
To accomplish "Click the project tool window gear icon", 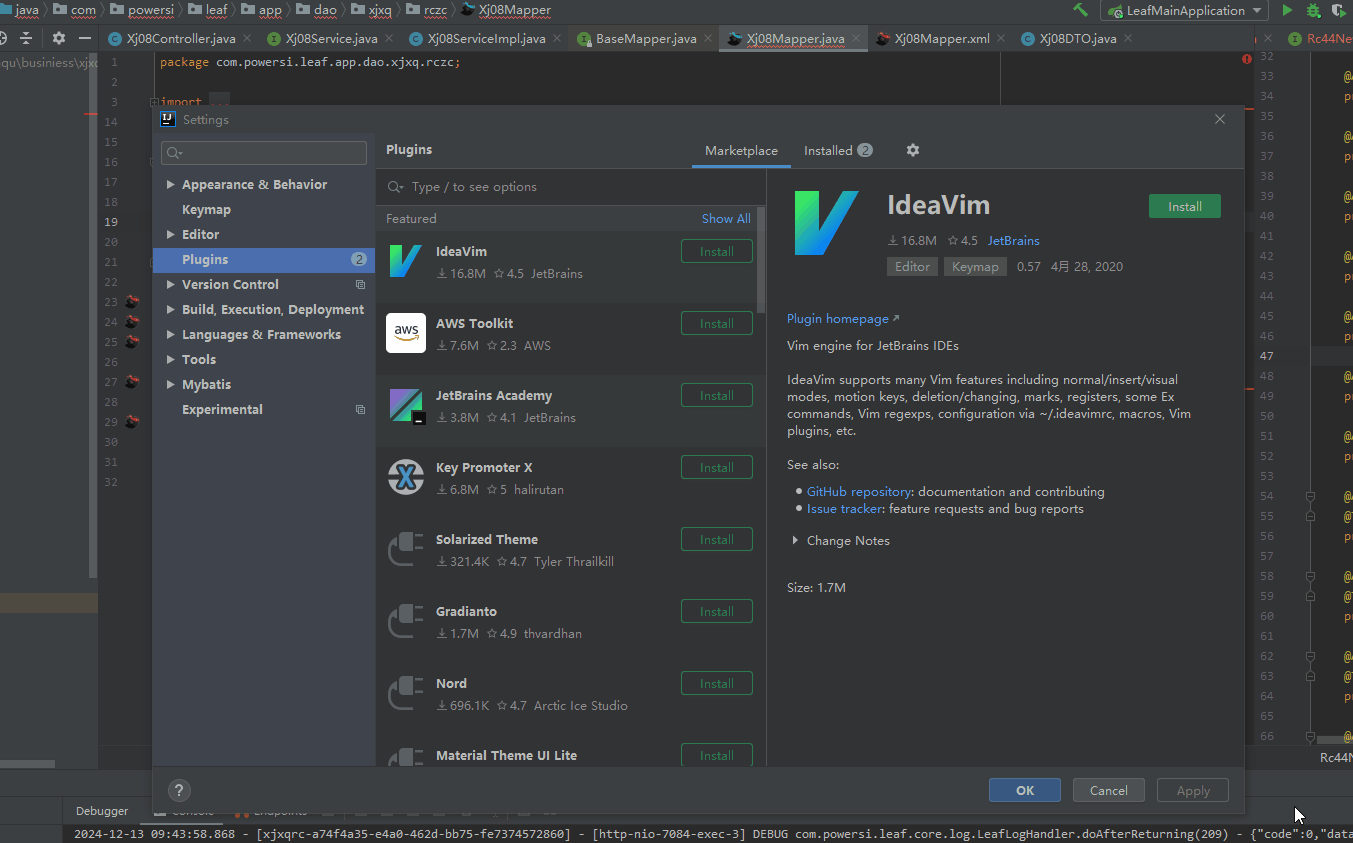I will pyautogui.click(x=59, y=38).
